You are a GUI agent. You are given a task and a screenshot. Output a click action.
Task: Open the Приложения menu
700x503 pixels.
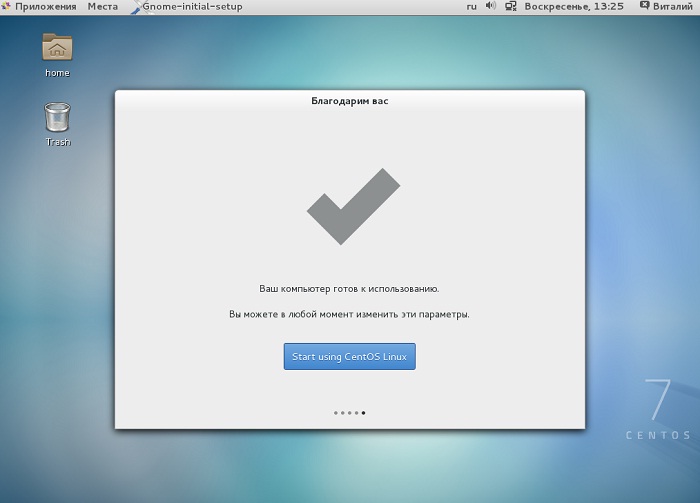tap(46, 7)
